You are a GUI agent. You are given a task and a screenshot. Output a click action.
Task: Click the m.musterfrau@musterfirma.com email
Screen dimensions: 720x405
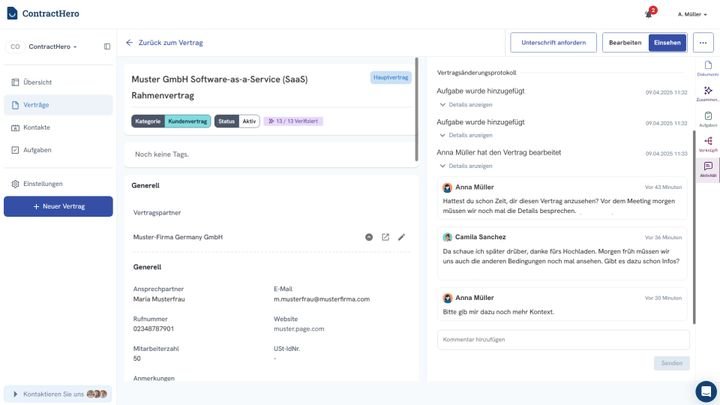tap(321, 299)
